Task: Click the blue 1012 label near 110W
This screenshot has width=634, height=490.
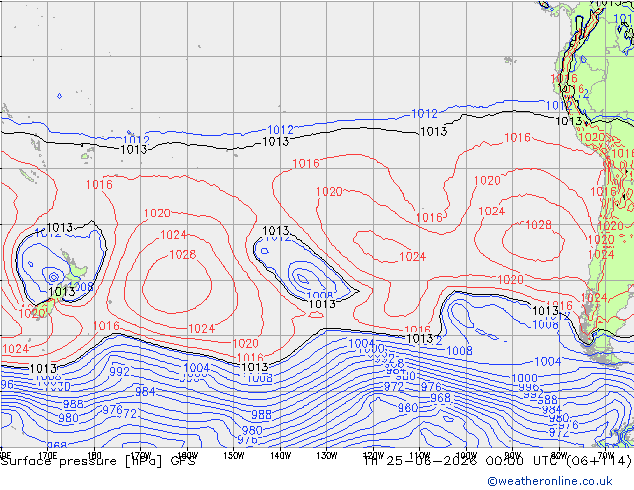Action: pyautogui.click(x=425, y=114)
